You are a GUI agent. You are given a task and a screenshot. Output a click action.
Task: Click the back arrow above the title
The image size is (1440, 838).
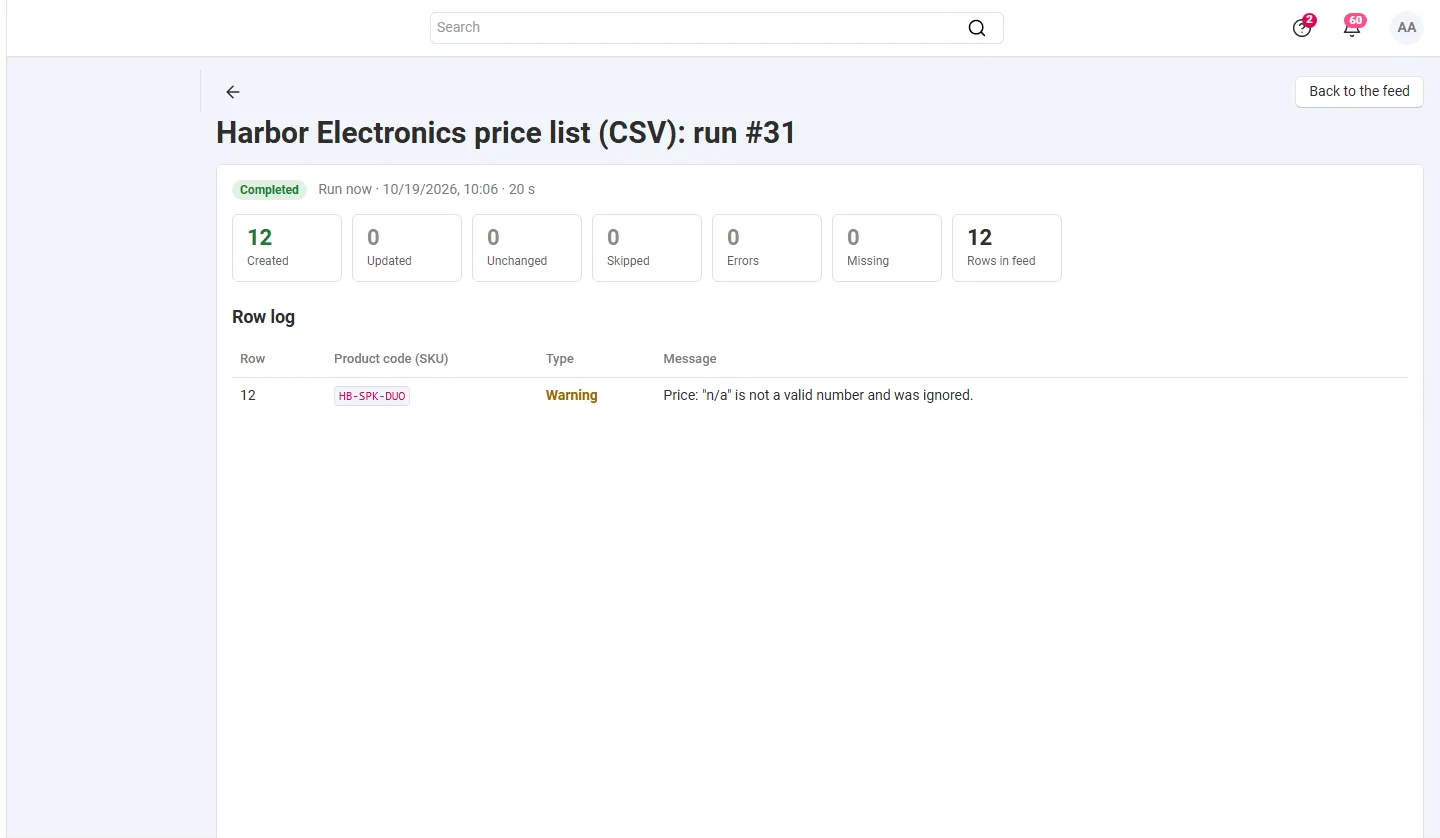coord(233,92)
